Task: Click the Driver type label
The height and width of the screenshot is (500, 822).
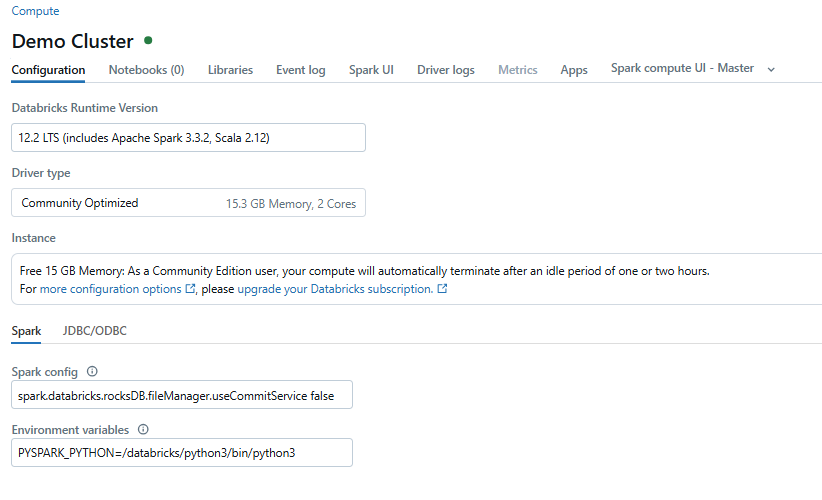Action: [x=41, y=173]
